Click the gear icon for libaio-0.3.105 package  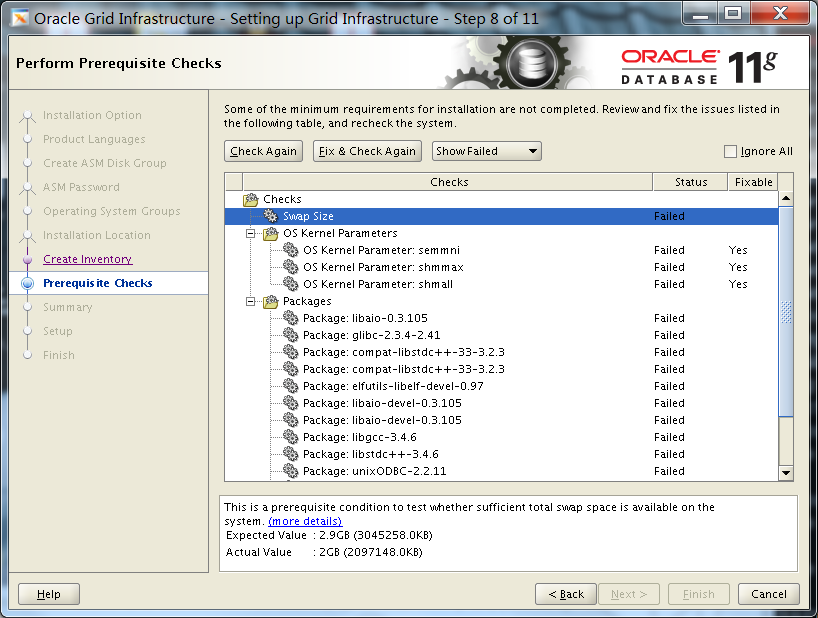pos(291,318)
